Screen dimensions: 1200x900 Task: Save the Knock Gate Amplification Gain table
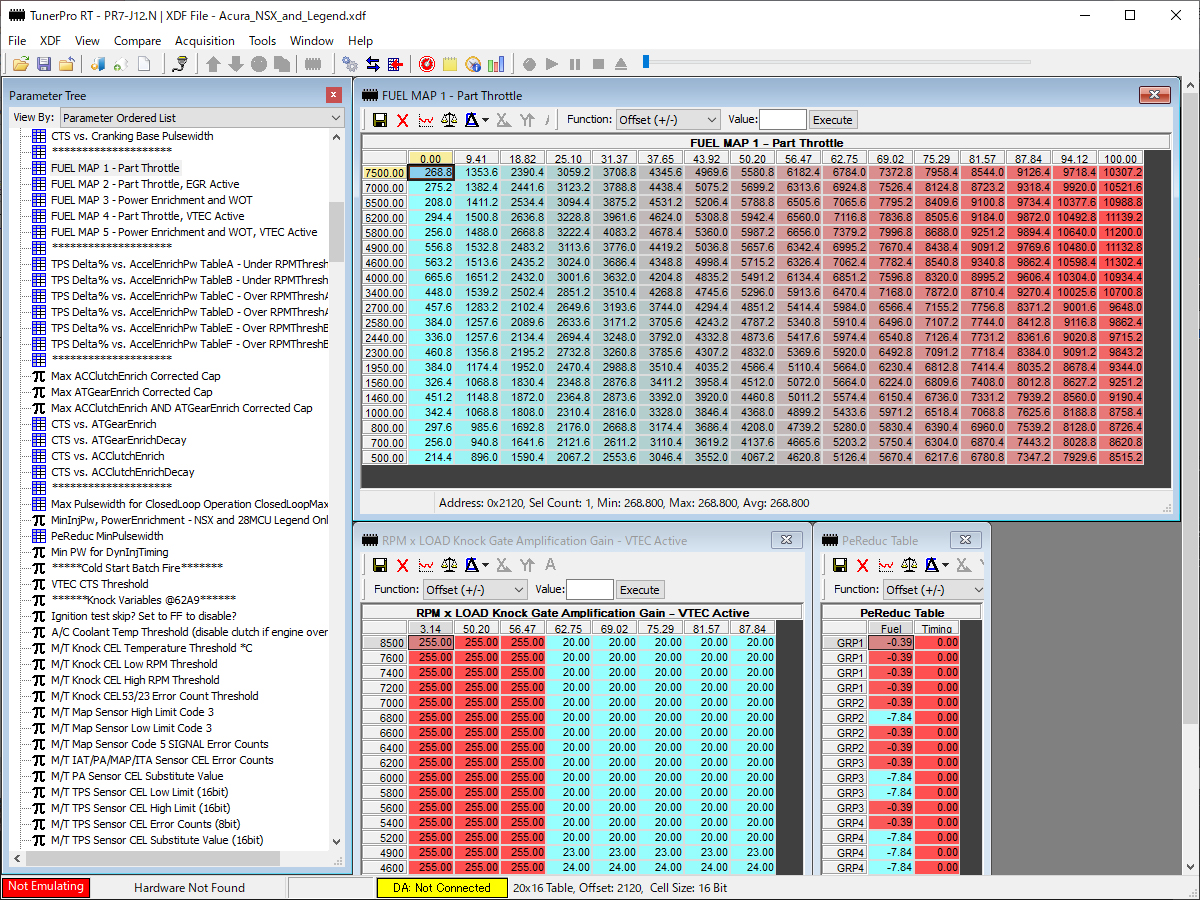click(x=380, y=566)
